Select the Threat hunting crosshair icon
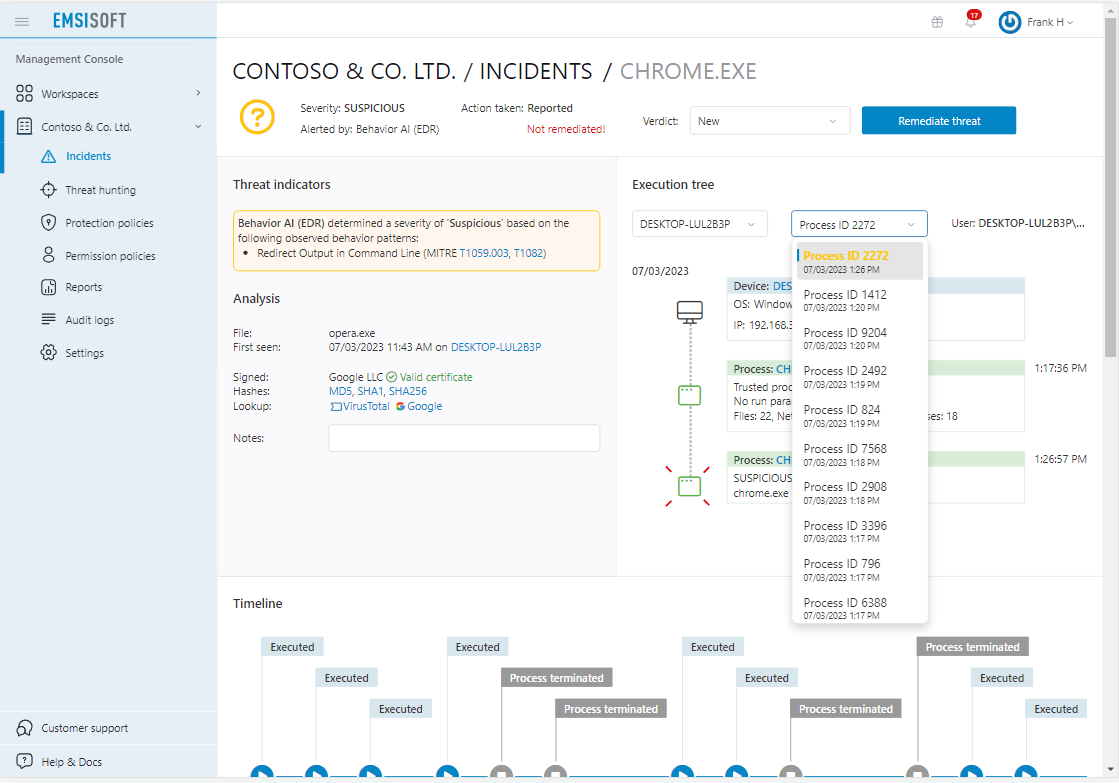Viewport: 1119px width, 783px height. 47,189
